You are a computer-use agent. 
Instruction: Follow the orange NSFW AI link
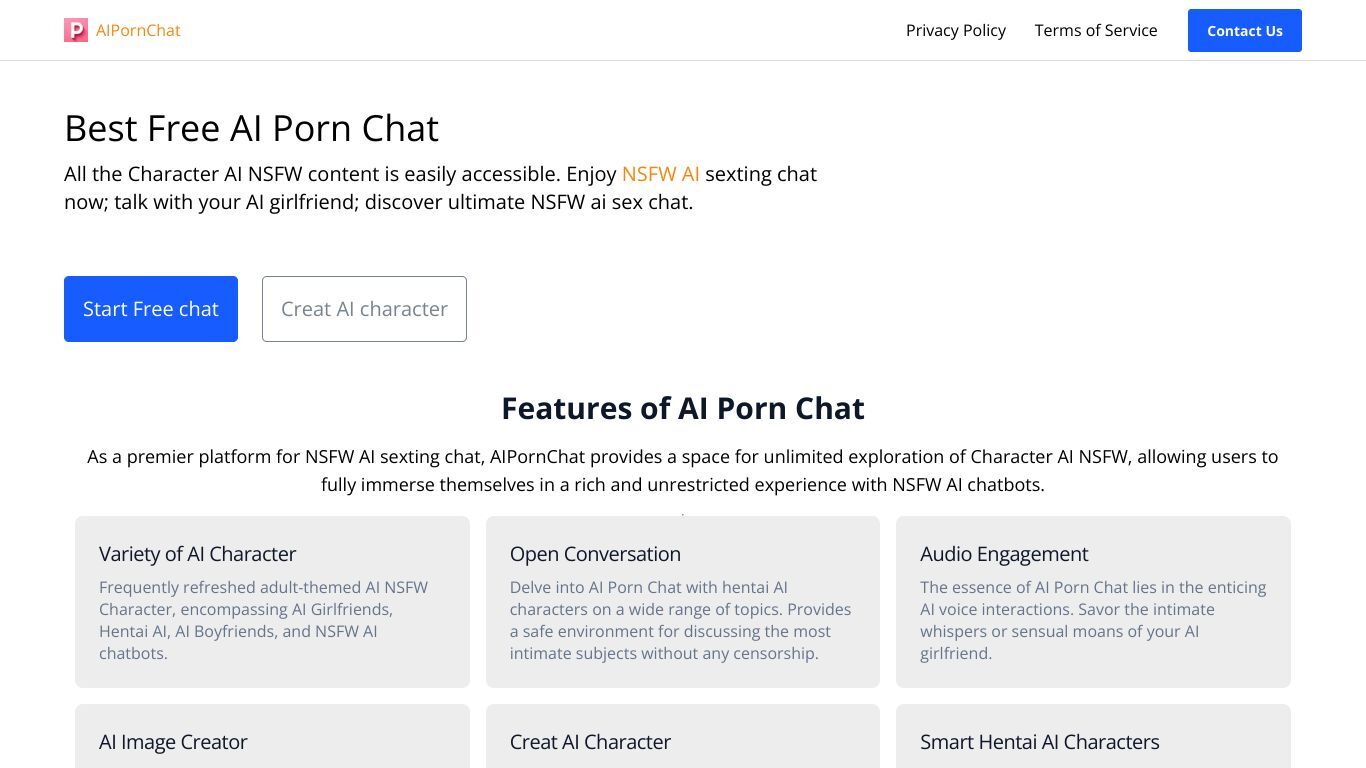[x=661, y=174]
